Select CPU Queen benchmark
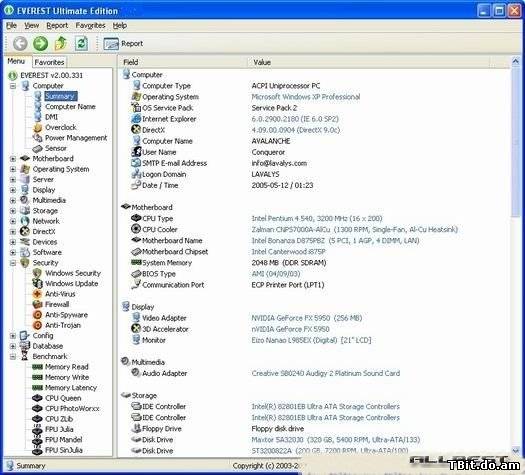The width and height of the screenshot is (525, 475). [63, 398]
